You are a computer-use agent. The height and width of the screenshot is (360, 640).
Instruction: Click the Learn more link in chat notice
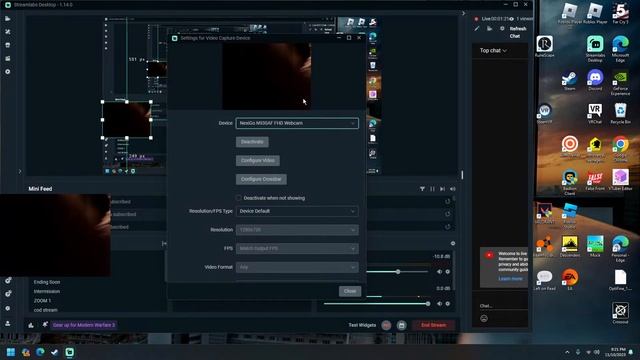(x=510, y=278)
